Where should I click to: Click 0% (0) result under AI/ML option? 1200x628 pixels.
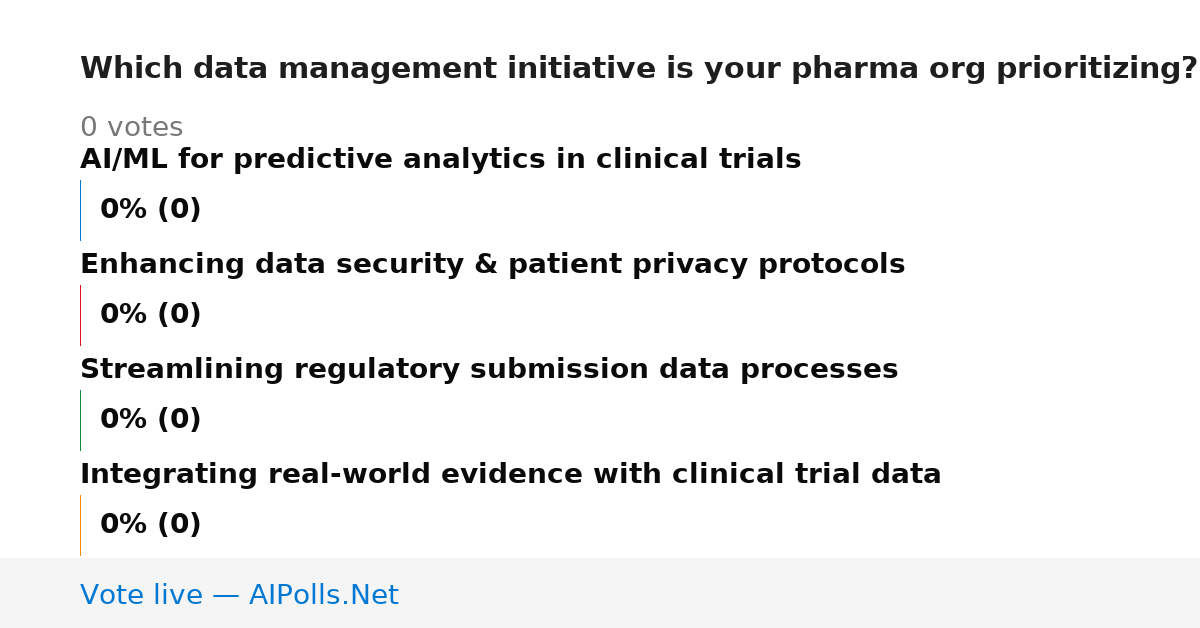pos(150,210)
